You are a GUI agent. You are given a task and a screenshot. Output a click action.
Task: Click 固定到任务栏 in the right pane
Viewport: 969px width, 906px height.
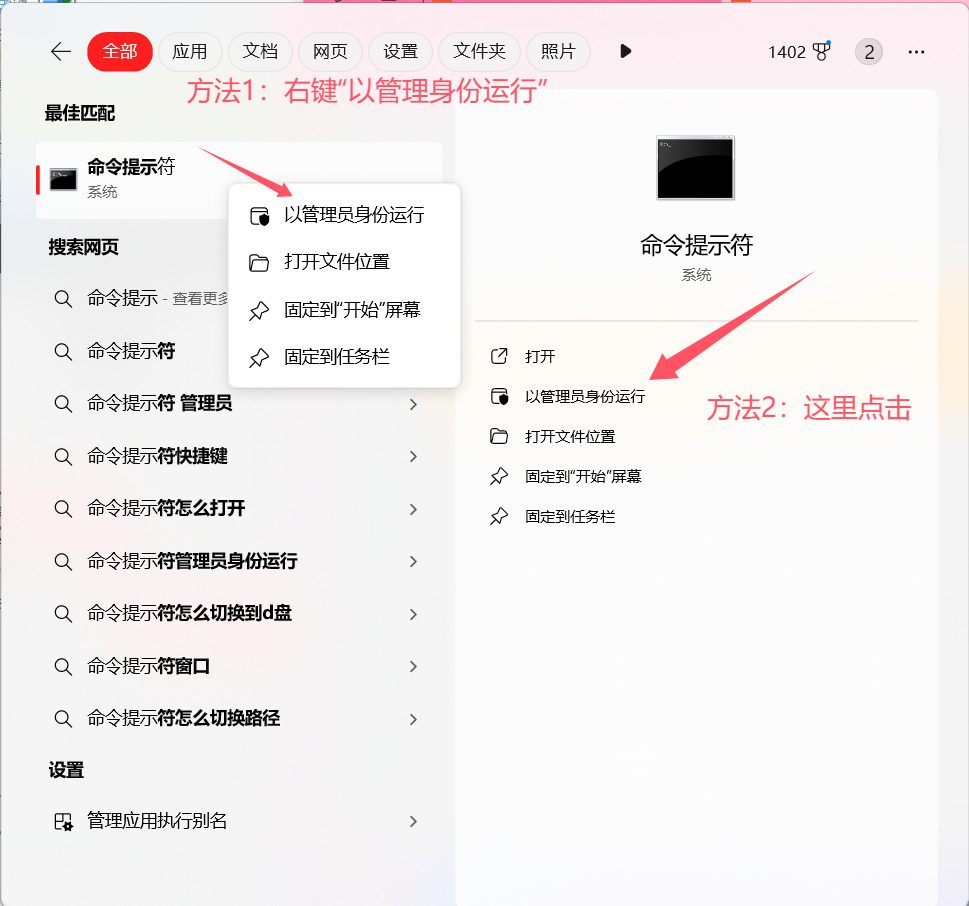click(570, 517)
